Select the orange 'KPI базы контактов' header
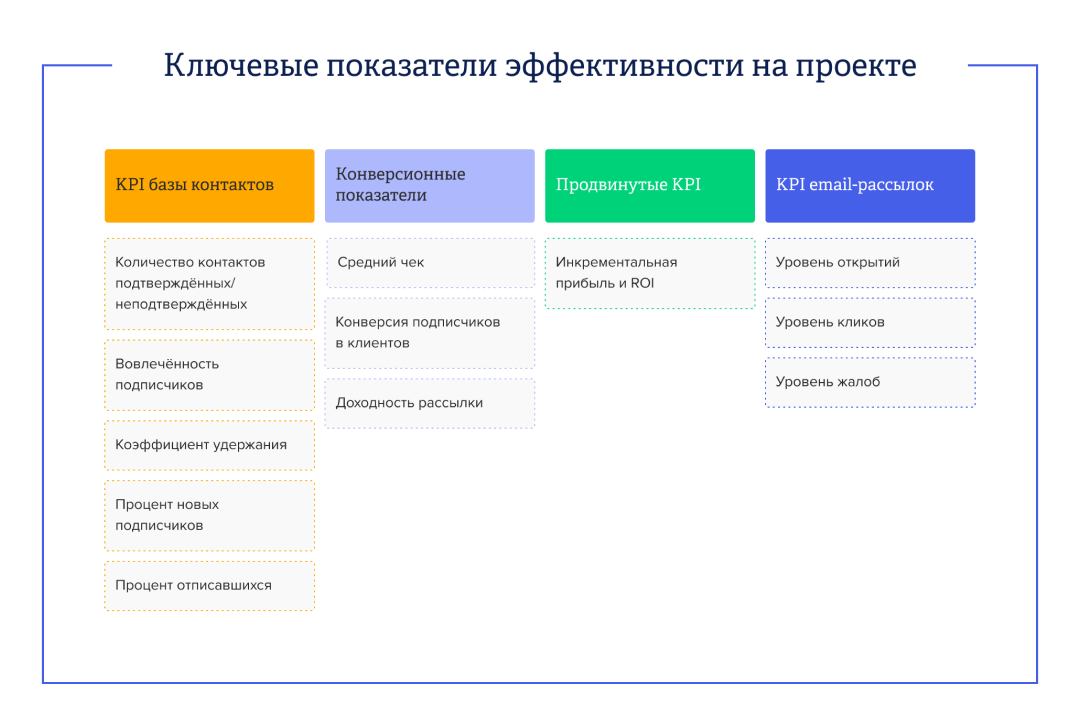 pos(209,185)
